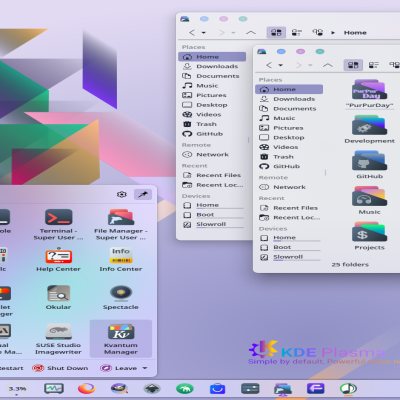Open Terminal - Super User from the launcher
This screenshot has width=400, height=400.
(58, 224)
